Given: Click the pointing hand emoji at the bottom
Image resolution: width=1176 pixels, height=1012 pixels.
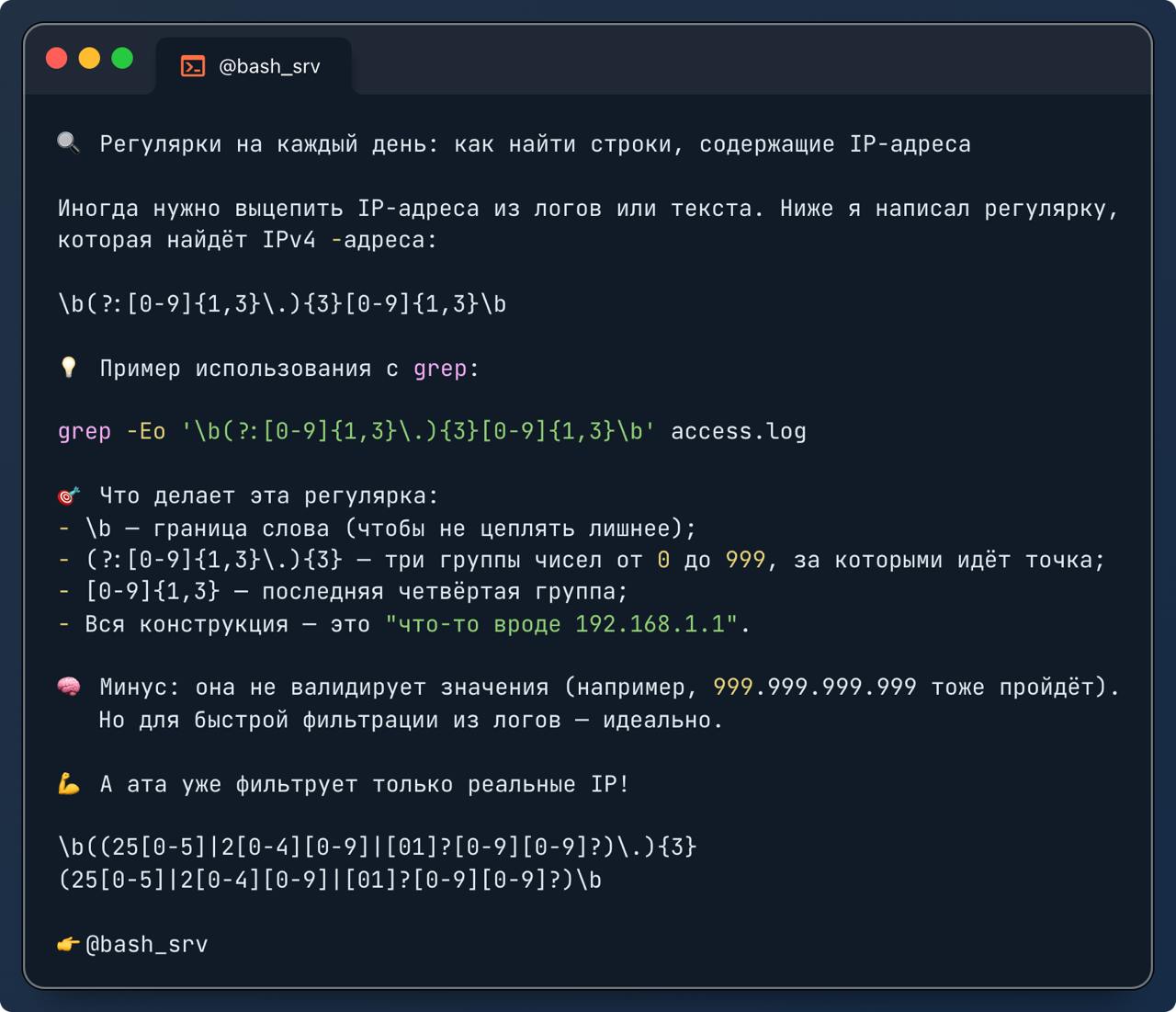Looking at the screenshot, I should click(x=69, y=944).
